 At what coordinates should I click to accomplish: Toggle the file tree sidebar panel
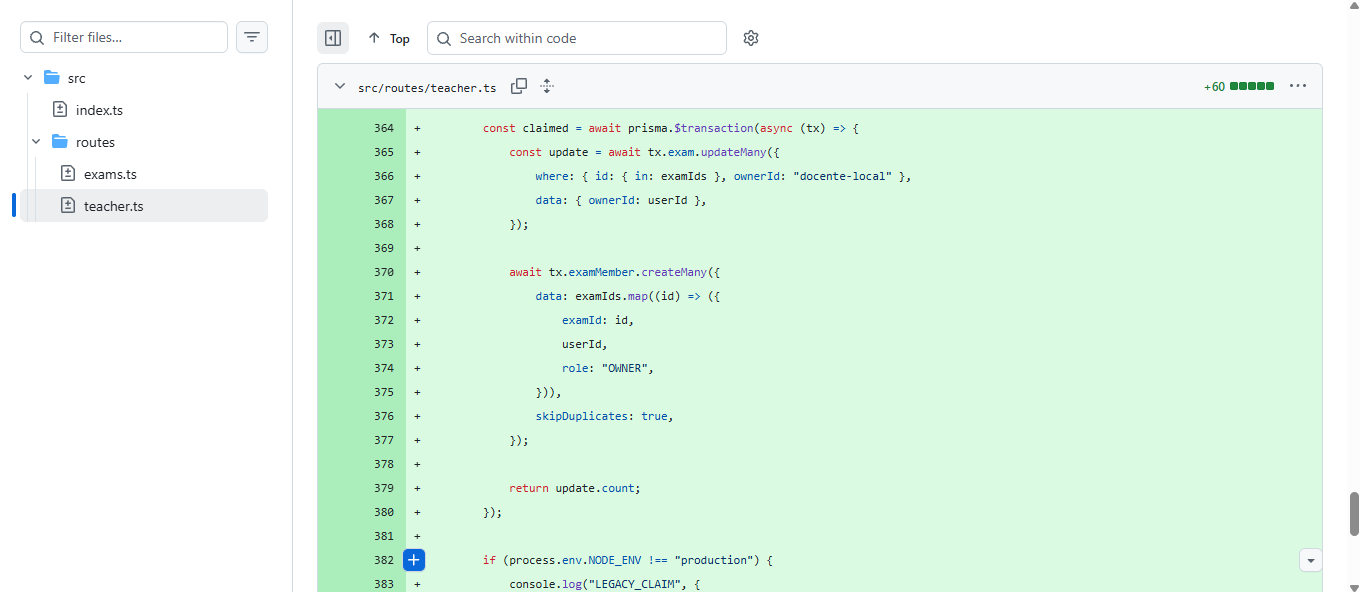click(x=333, y=38)
